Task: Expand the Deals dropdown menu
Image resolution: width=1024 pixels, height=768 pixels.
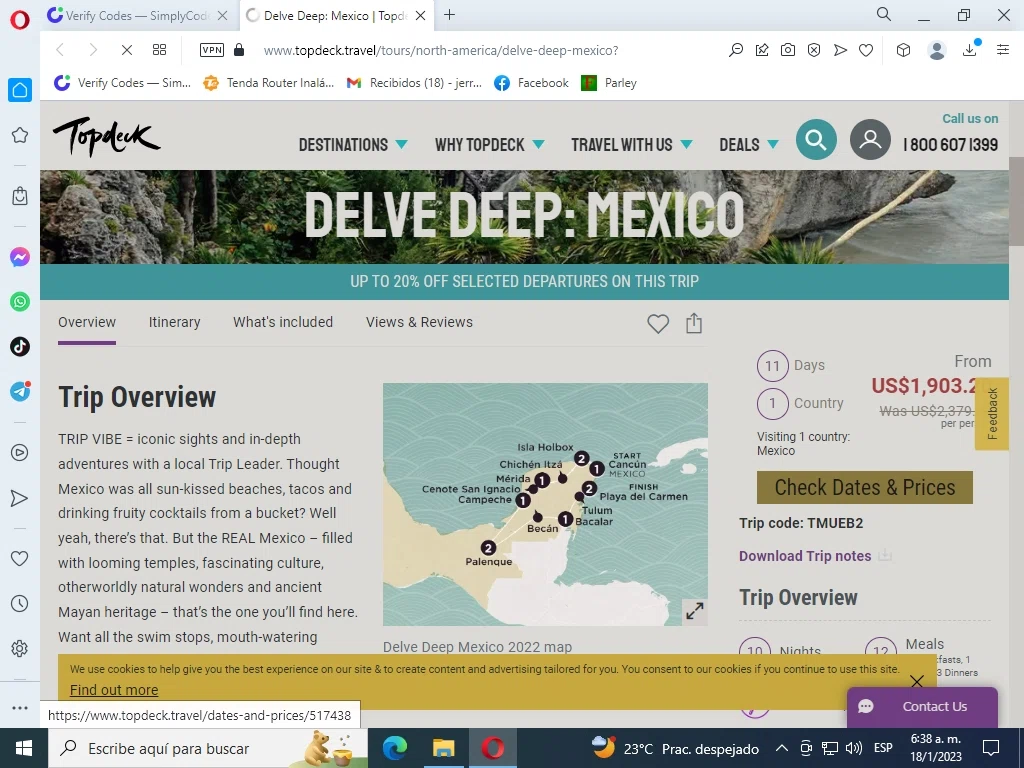Action: (x=748, y=145)
